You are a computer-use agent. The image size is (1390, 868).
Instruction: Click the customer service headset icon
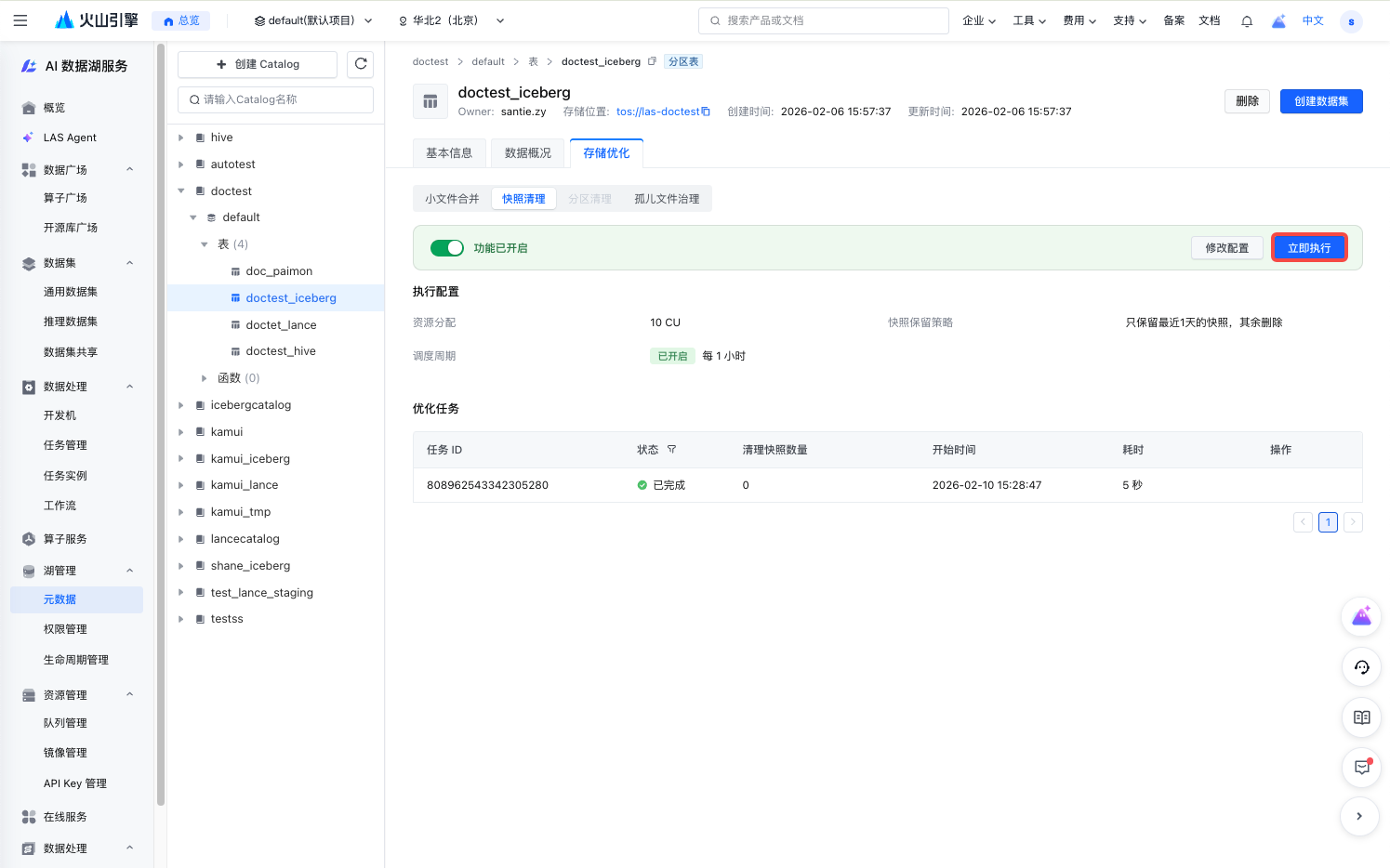tap(1361, 667)
